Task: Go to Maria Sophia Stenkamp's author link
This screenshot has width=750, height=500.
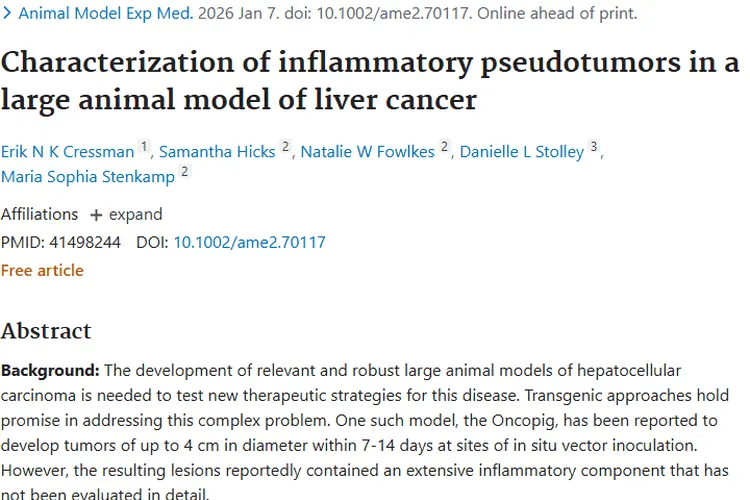Action: click(x=88, y=177)
